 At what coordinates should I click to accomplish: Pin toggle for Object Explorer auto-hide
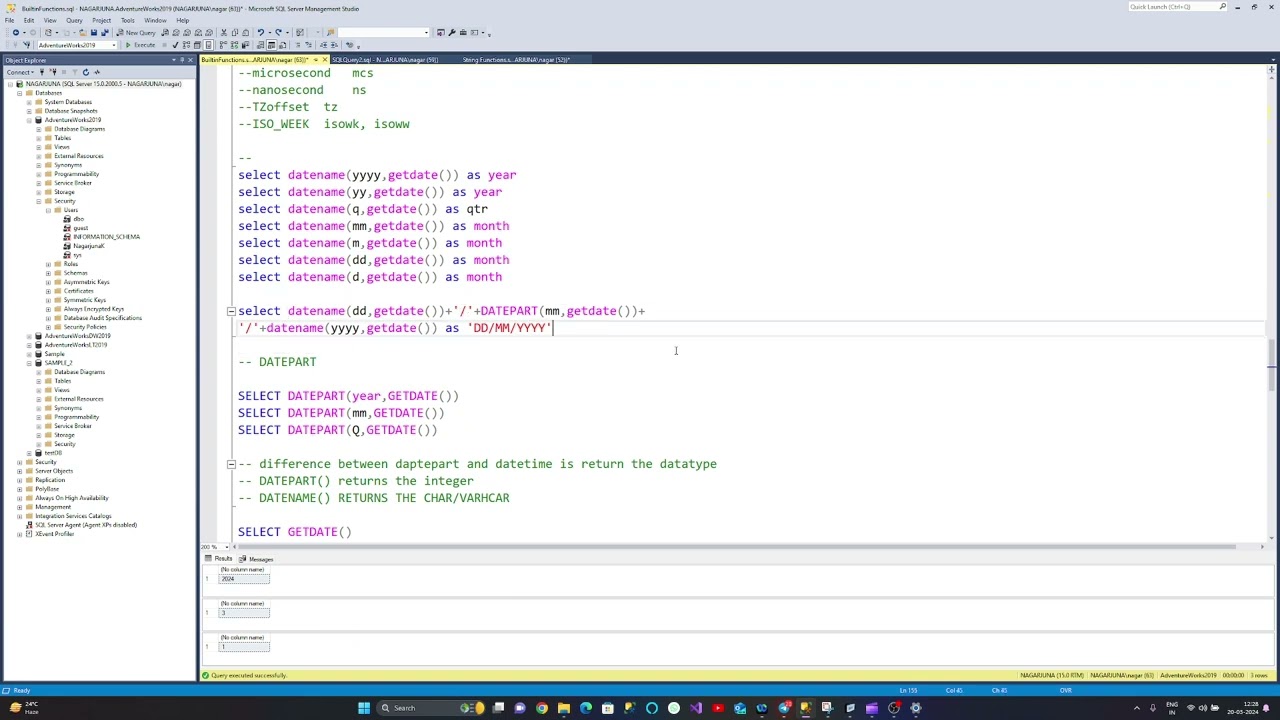point(181,60)
